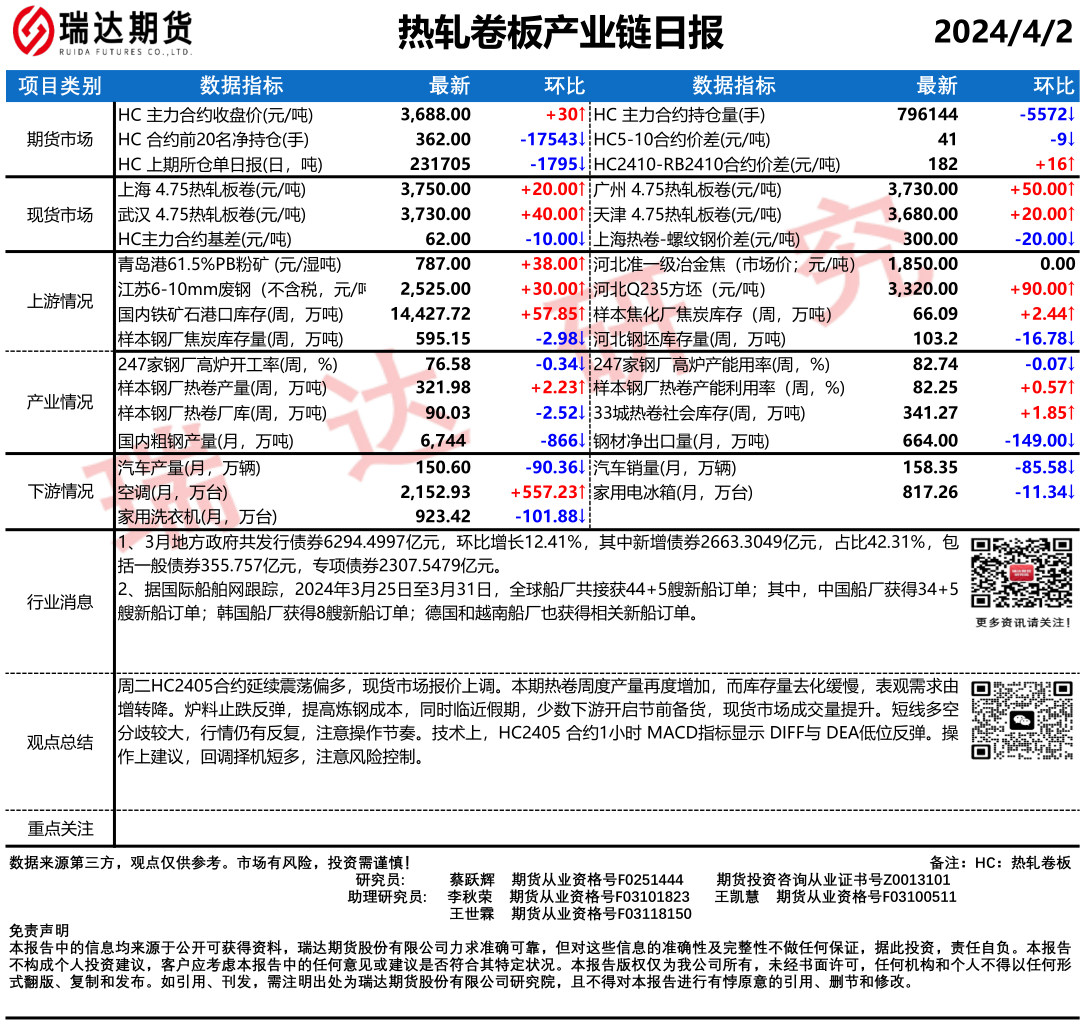Image resolution: width=1084 pixels, height=1024 pixels.
Task: Click the Ruida Futures logo
Action: 102,32
